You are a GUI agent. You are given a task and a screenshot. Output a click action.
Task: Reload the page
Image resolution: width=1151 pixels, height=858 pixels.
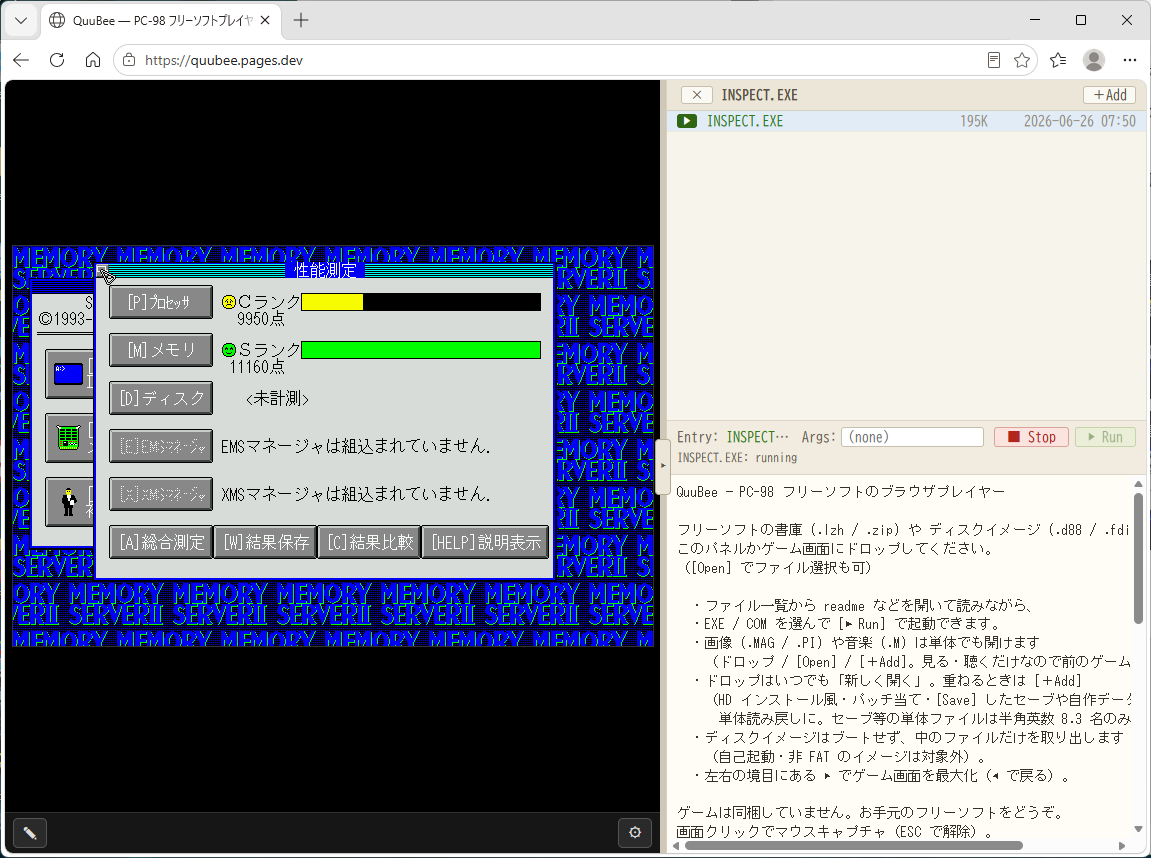coord(57,60)
